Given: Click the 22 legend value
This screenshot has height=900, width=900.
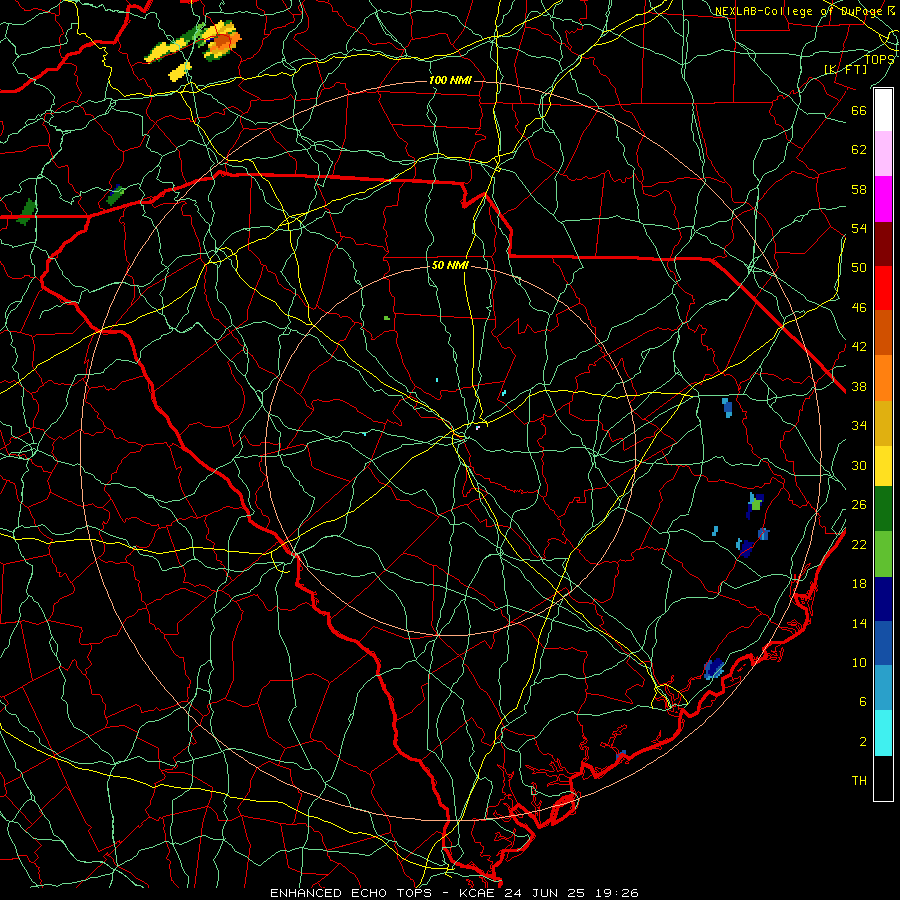Looking at the screenshot, I should pyautogui.click(x=859, y=544).
